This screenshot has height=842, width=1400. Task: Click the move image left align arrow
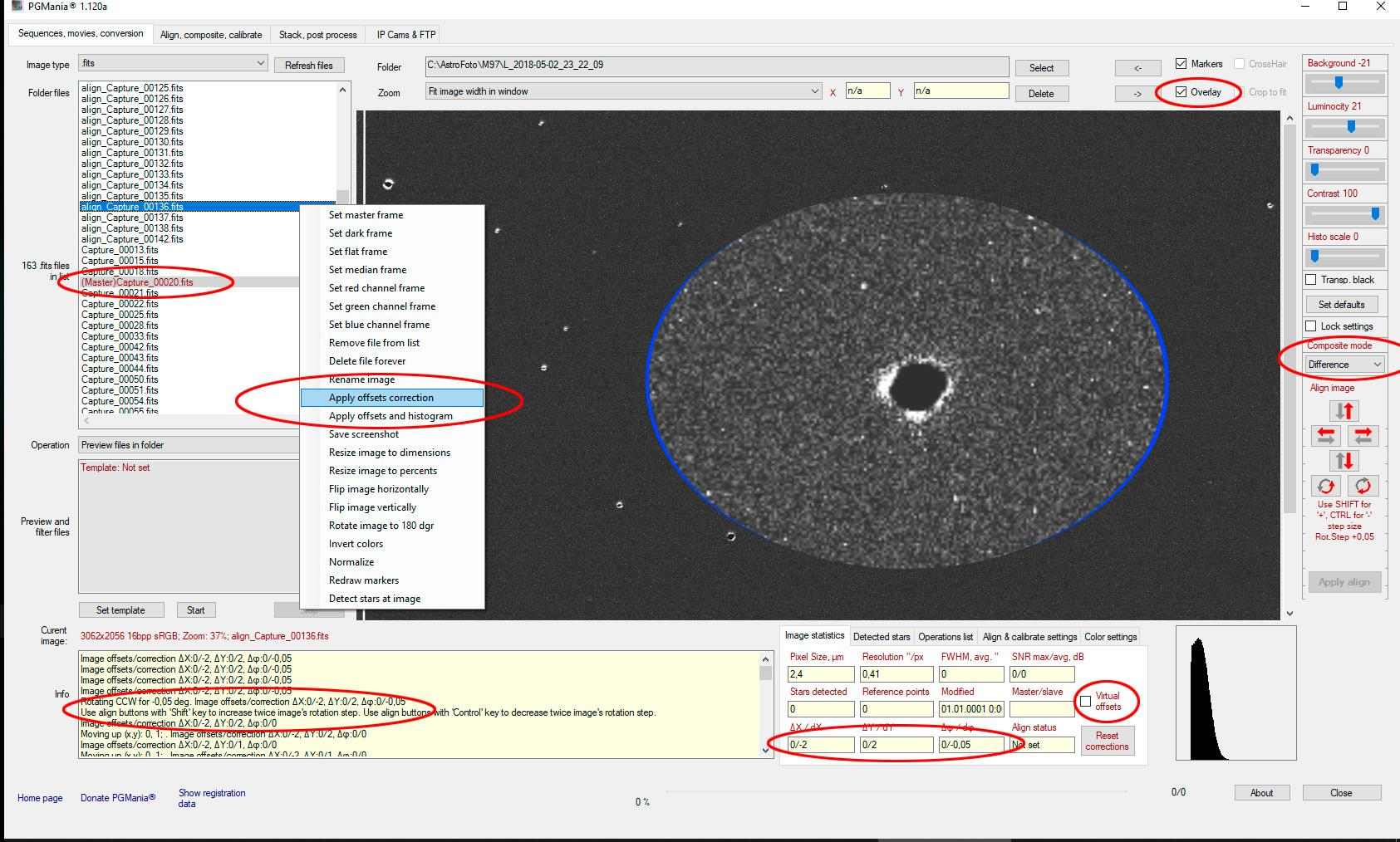(x=1326, y=435)
